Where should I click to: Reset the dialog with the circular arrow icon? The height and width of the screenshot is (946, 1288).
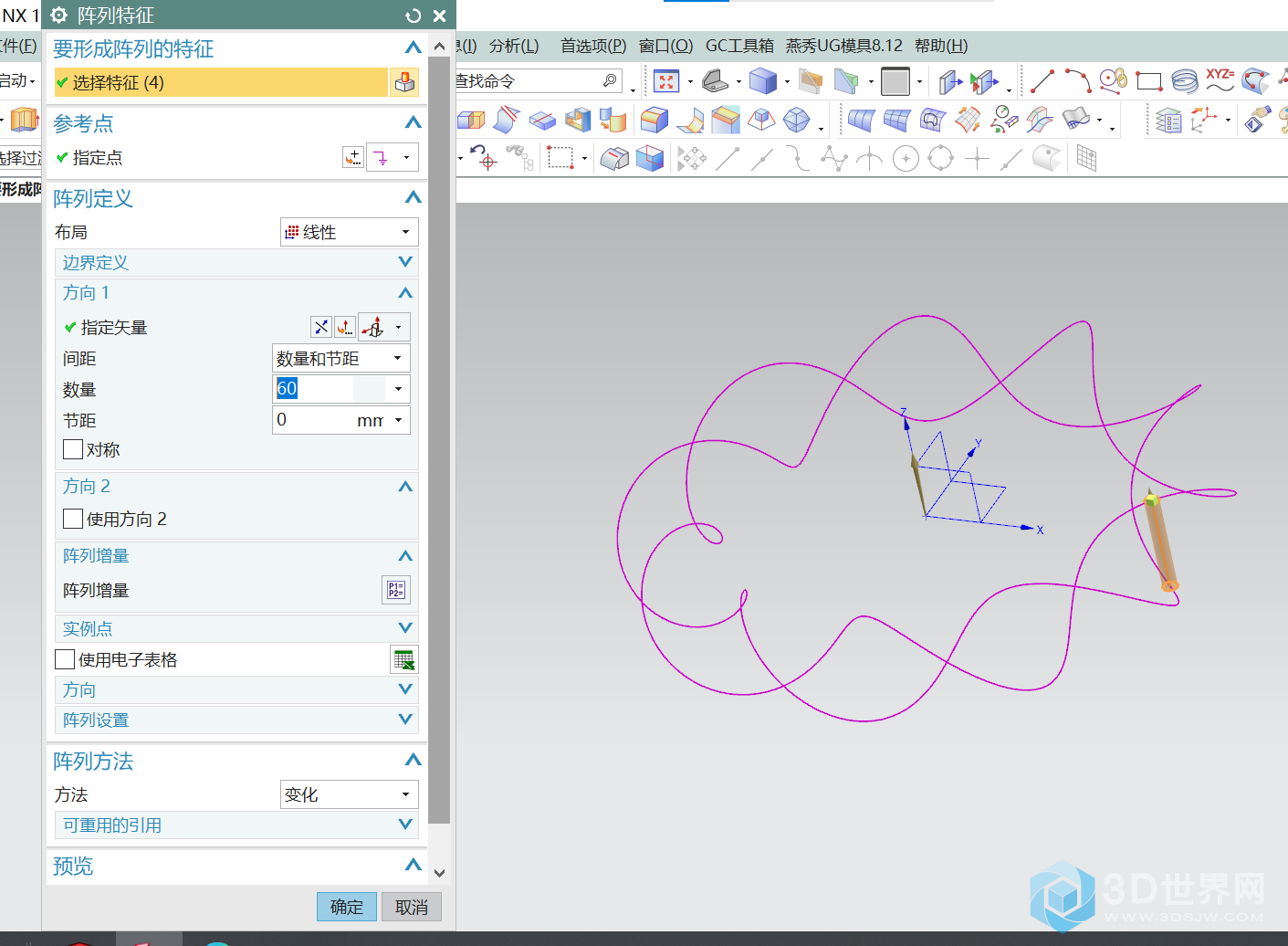tap(414, 16)
